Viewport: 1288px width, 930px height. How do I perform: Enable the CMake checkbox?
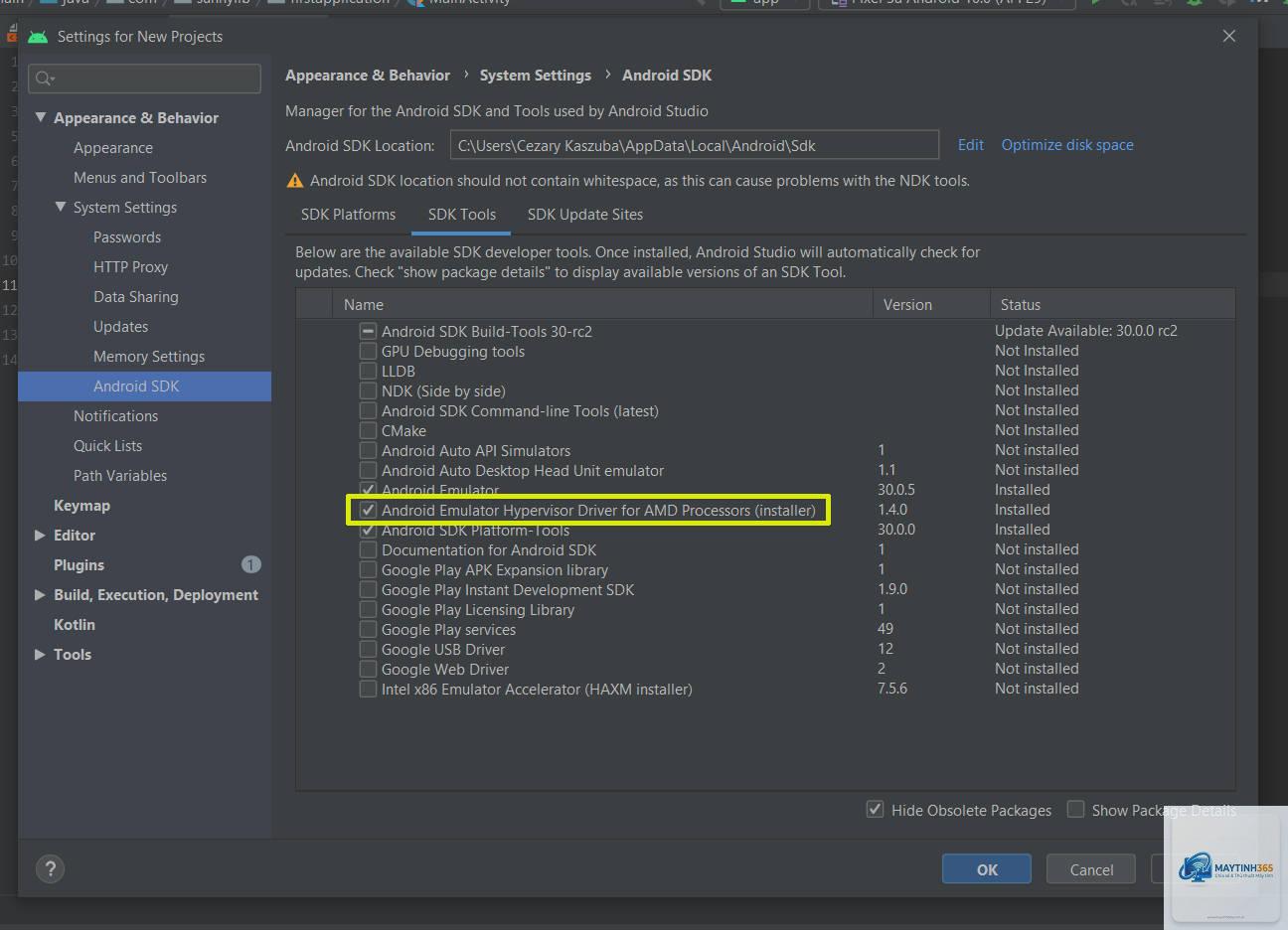(368, 430)
